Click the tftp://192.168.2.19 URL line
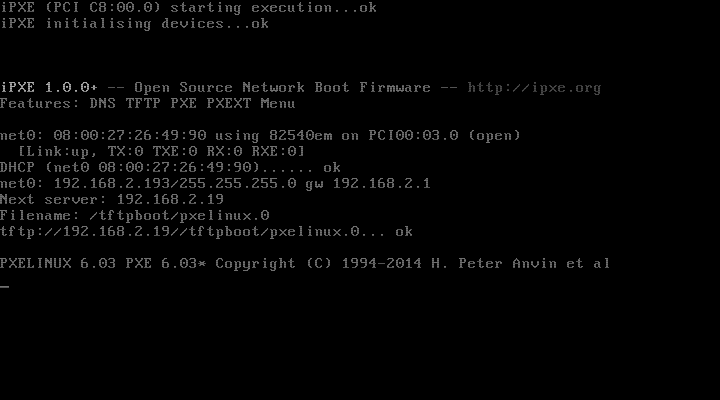Image resolution: width=720 pixels, height=400 pixels. tap(206, 231)
